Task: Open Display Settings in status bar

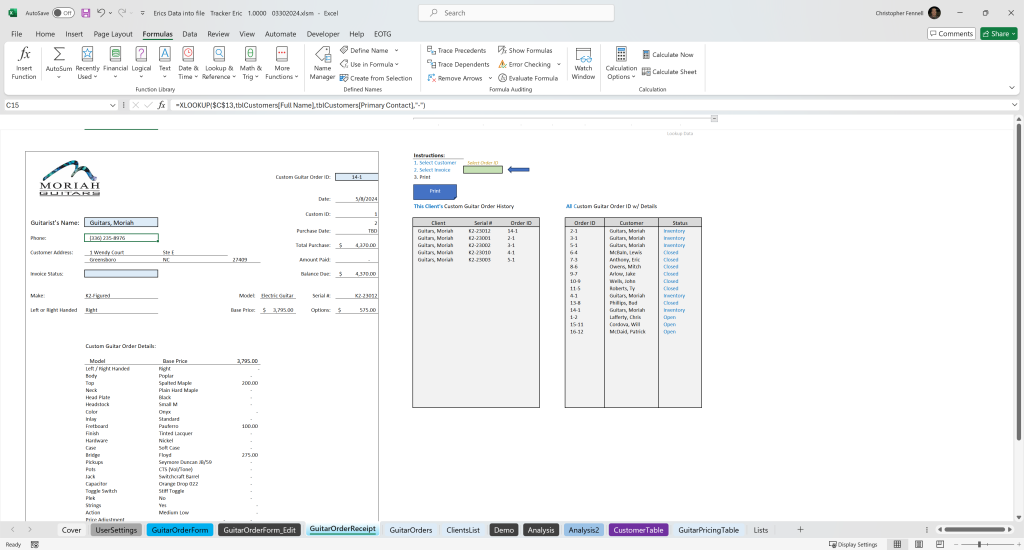Action: click(853, 544)
